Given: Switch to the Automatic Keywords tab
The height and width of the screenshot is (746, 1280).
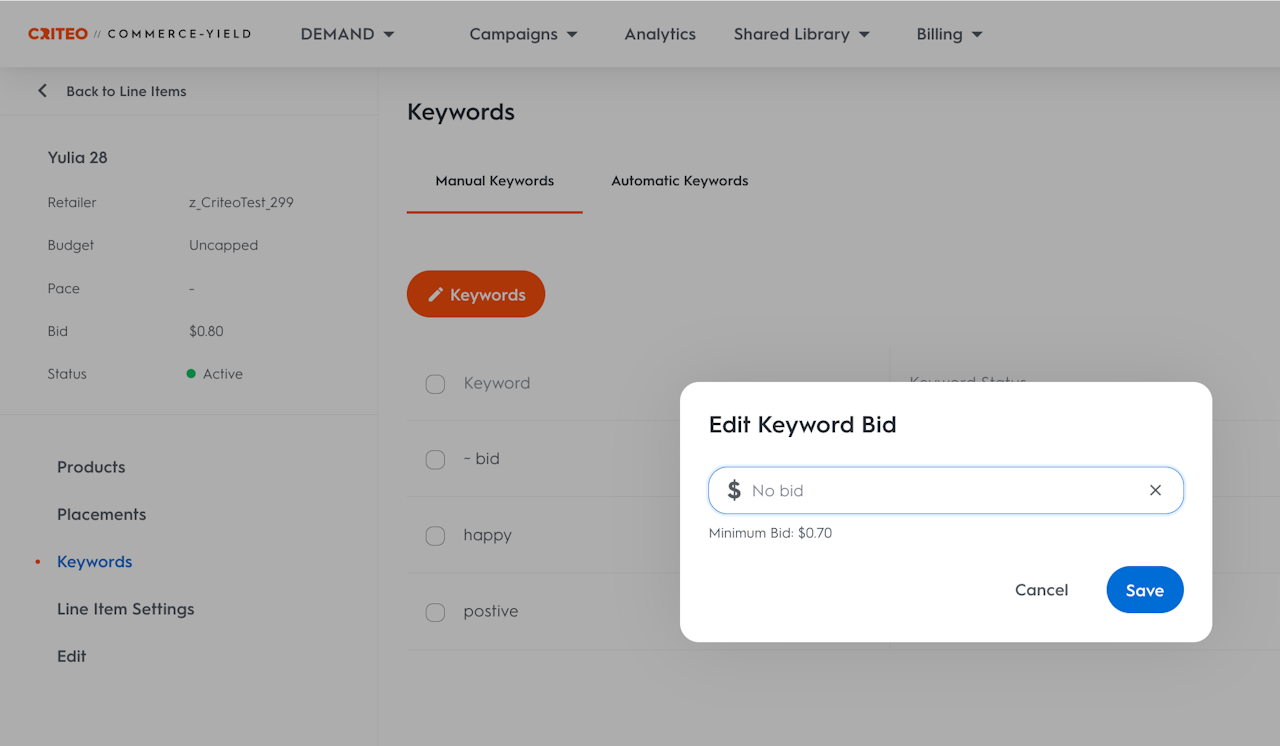Looking at the screenshot, I should pos(680,181).
